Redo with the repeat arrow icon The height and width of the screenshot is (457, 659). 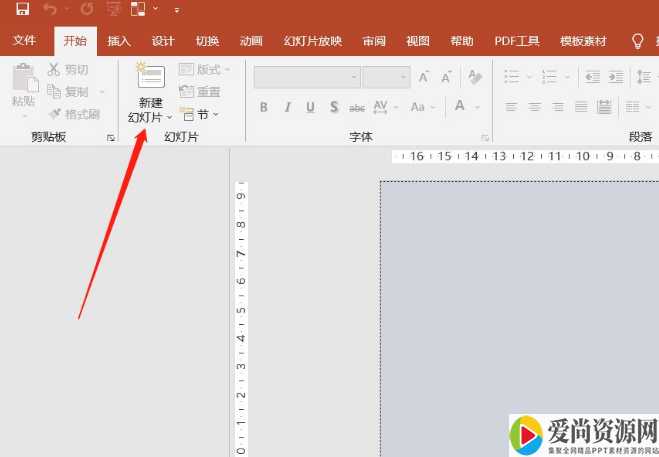coord(87,9)
